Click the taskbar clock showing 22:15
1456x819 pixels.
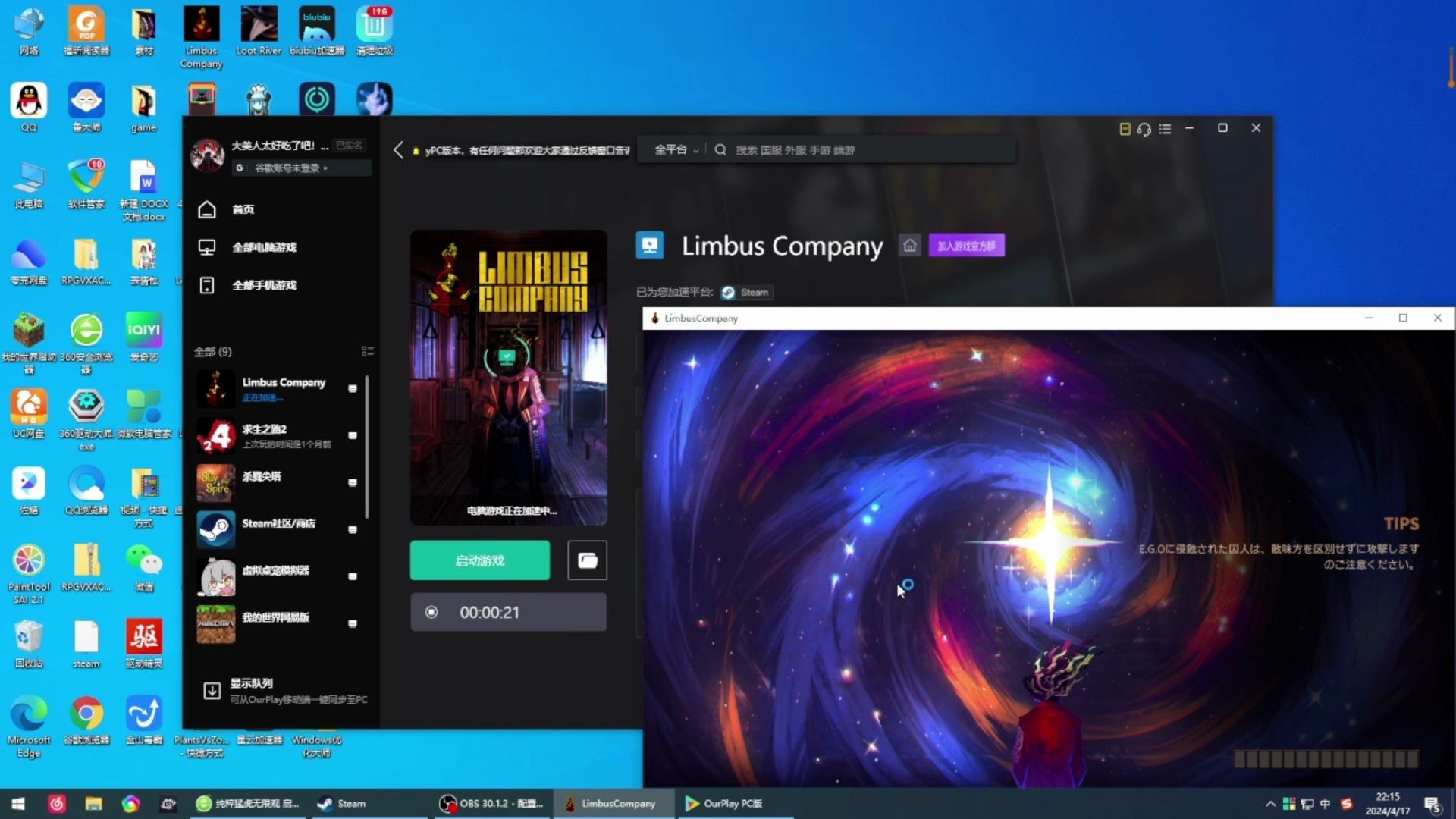[x=1388, y=804]
